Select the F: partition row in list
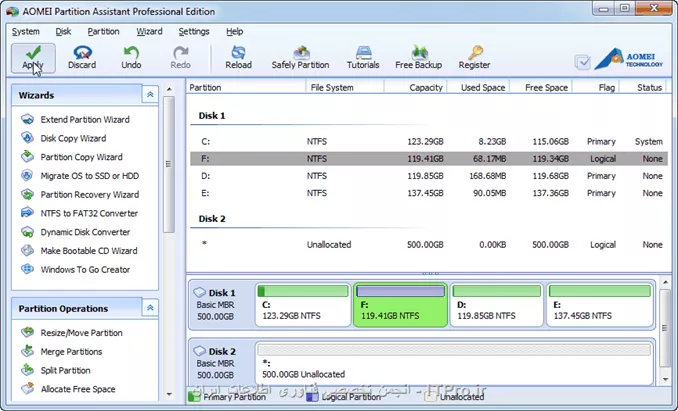 [x=429, y=159]
